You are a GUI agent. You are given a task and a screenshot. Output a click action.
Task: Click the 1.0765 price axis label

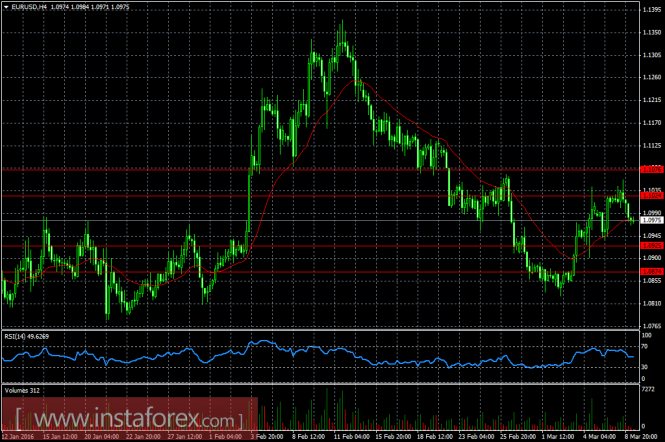(652, 326)
